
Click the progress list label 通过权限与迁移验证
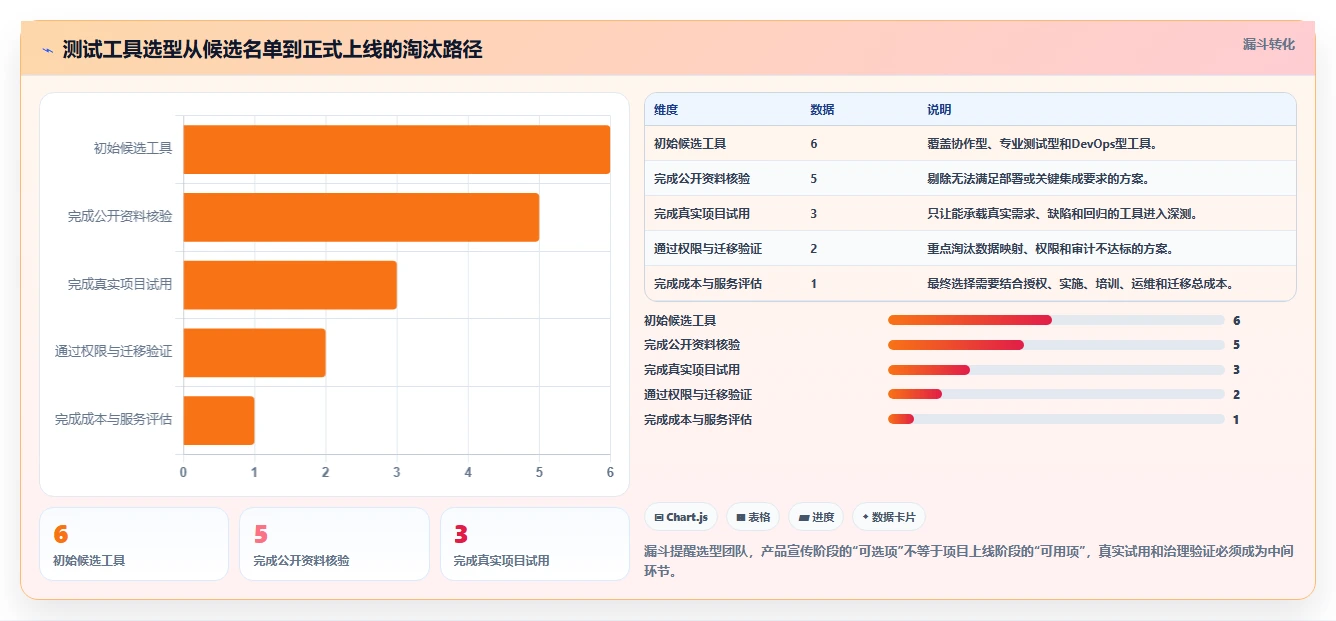pyautogui.click(x=698, y=395)
